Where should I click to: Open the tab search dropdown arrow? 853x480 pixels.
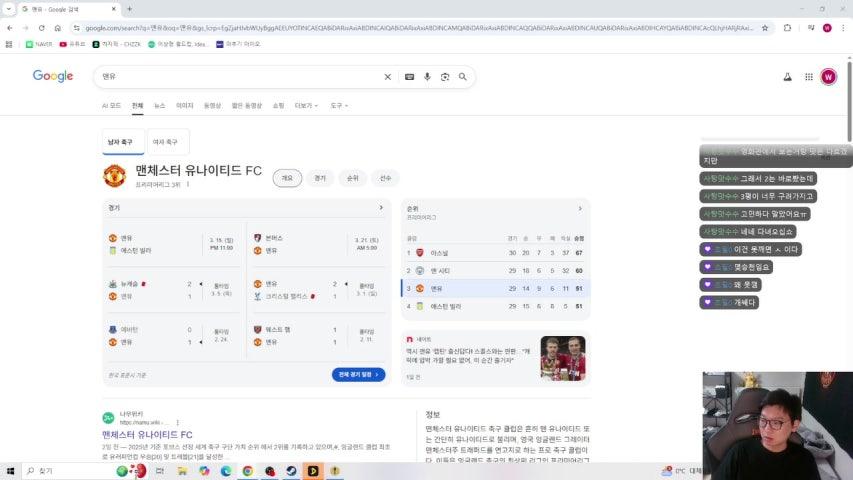tap(9, 9)
